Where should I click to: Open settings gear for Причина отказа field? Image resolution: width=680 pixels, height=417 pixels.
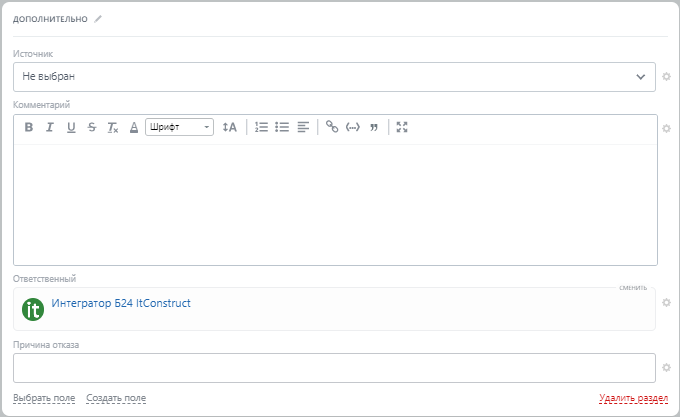pos(667,368)
